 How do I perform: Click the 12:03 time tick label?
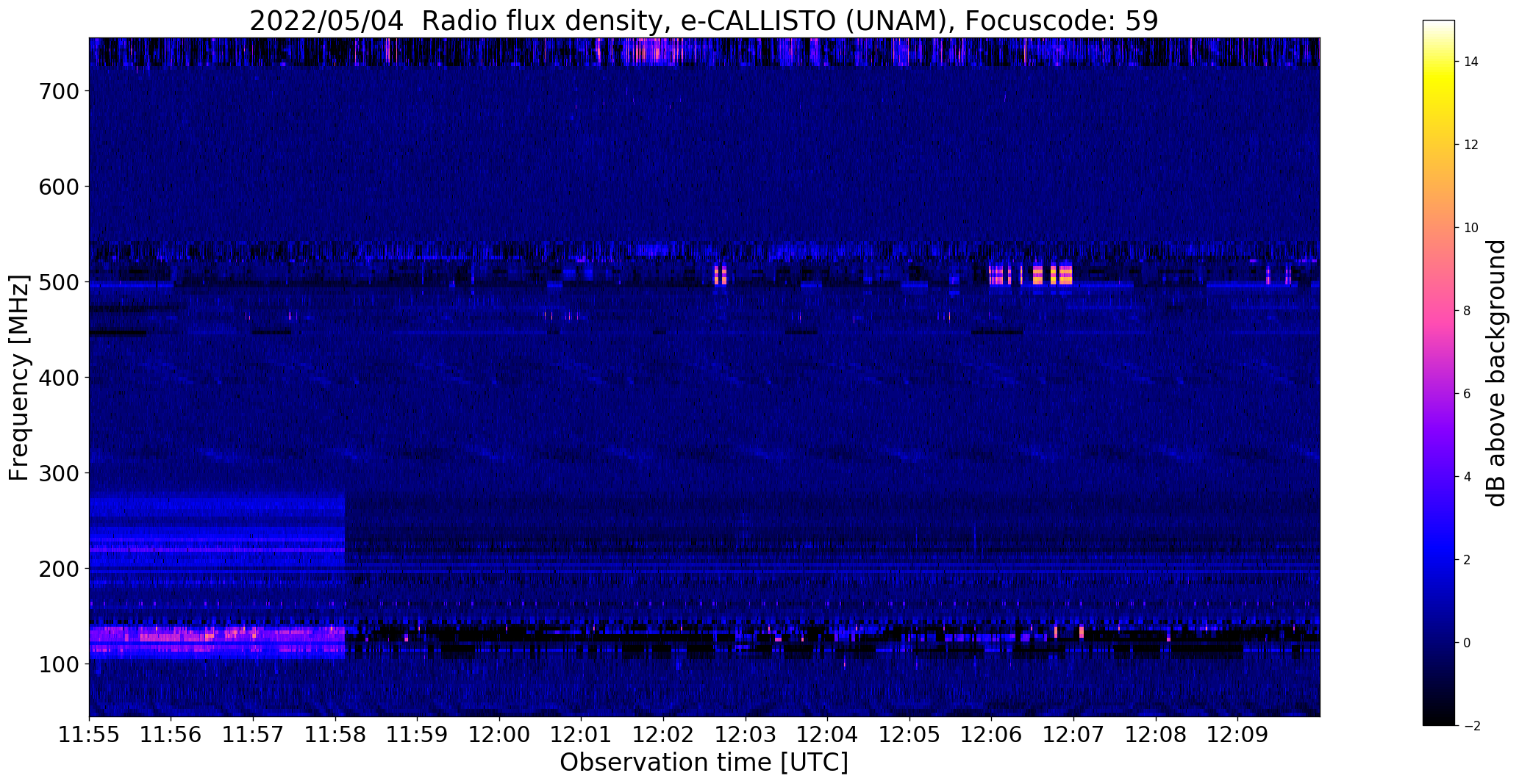(746, 735)
